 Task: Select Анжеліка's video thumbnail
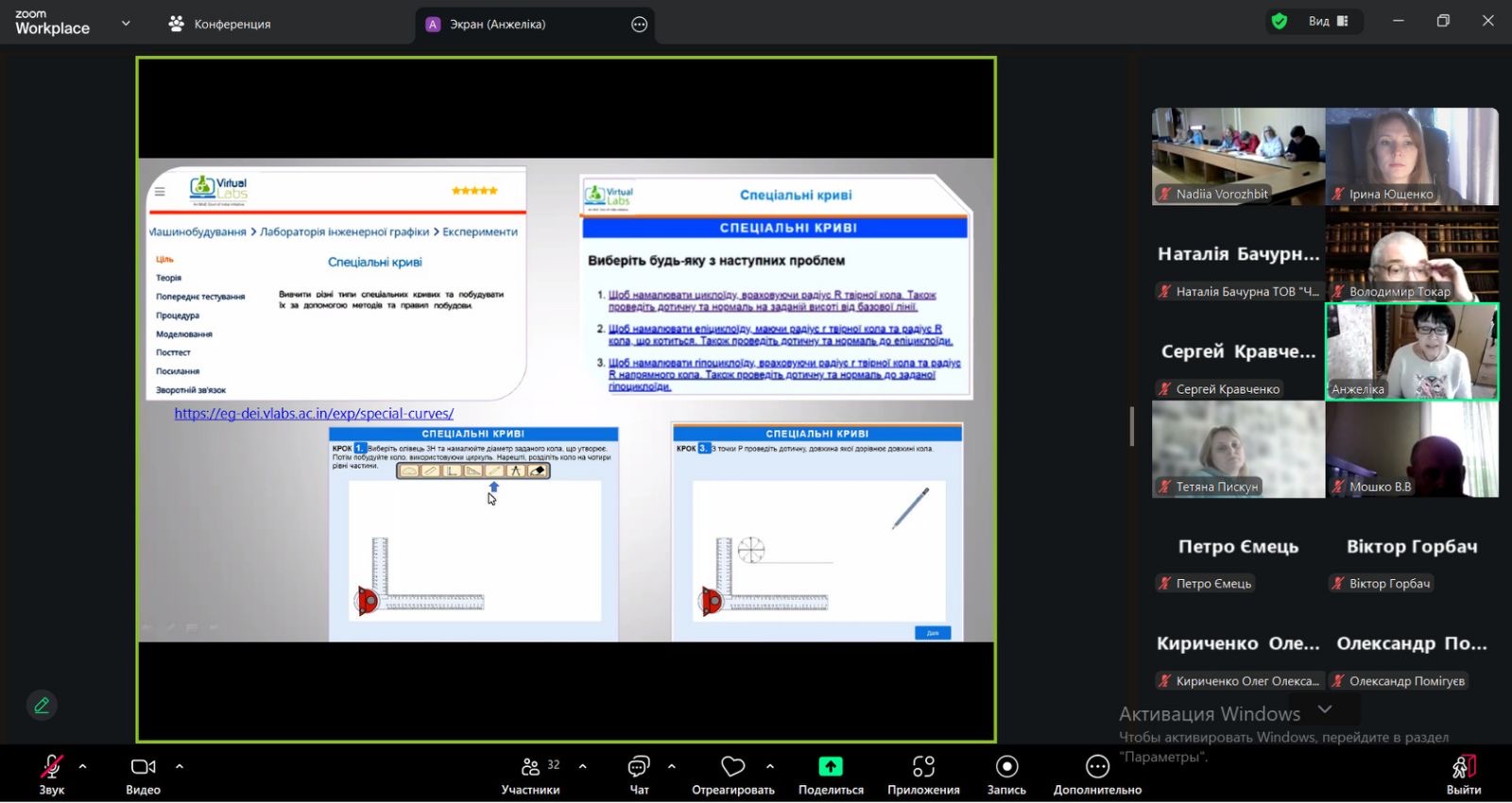1412,350
